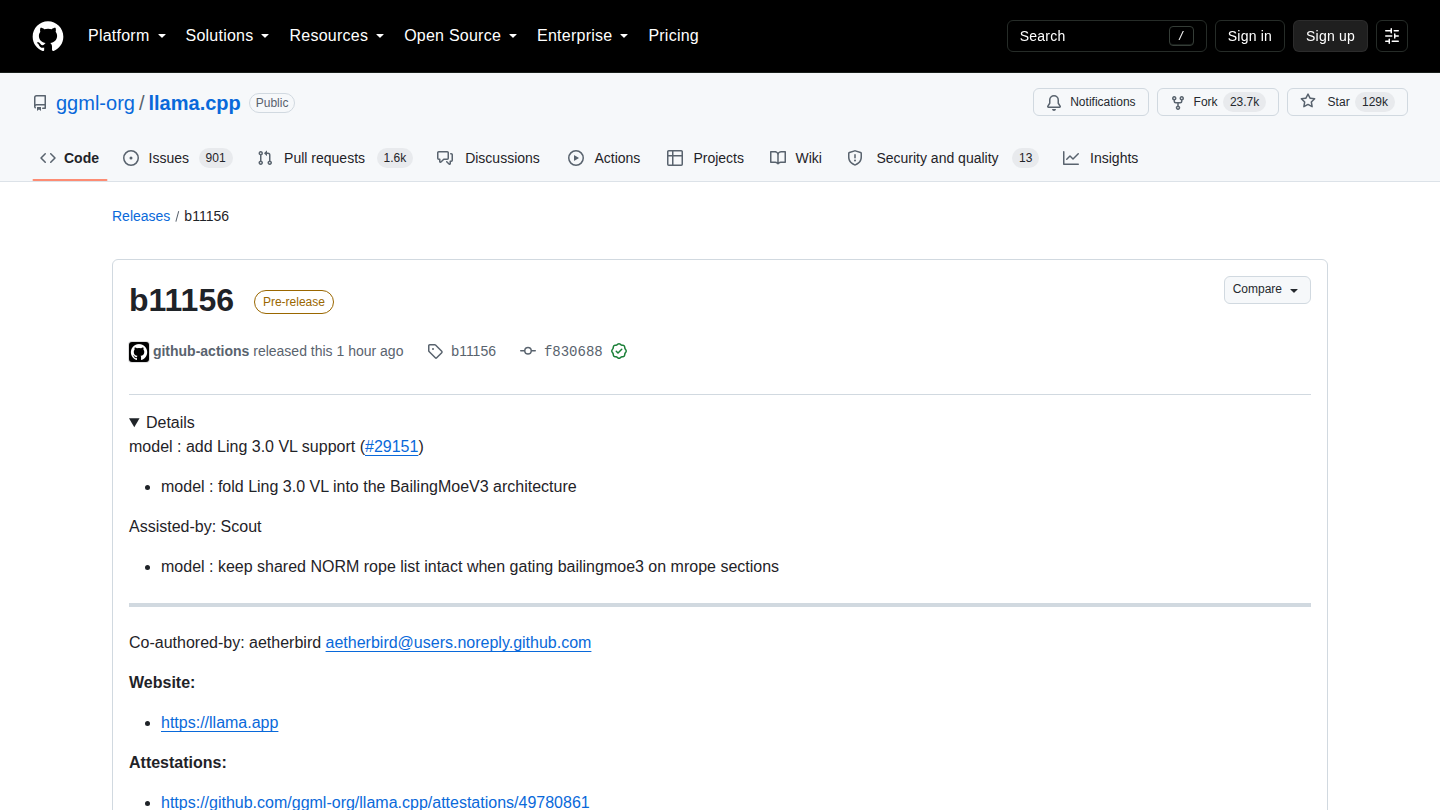This screenshot has height=810, width=1440.
Task: Open the attestations/49780861 link
Action: pyautogui.click(x=375, y=802)
